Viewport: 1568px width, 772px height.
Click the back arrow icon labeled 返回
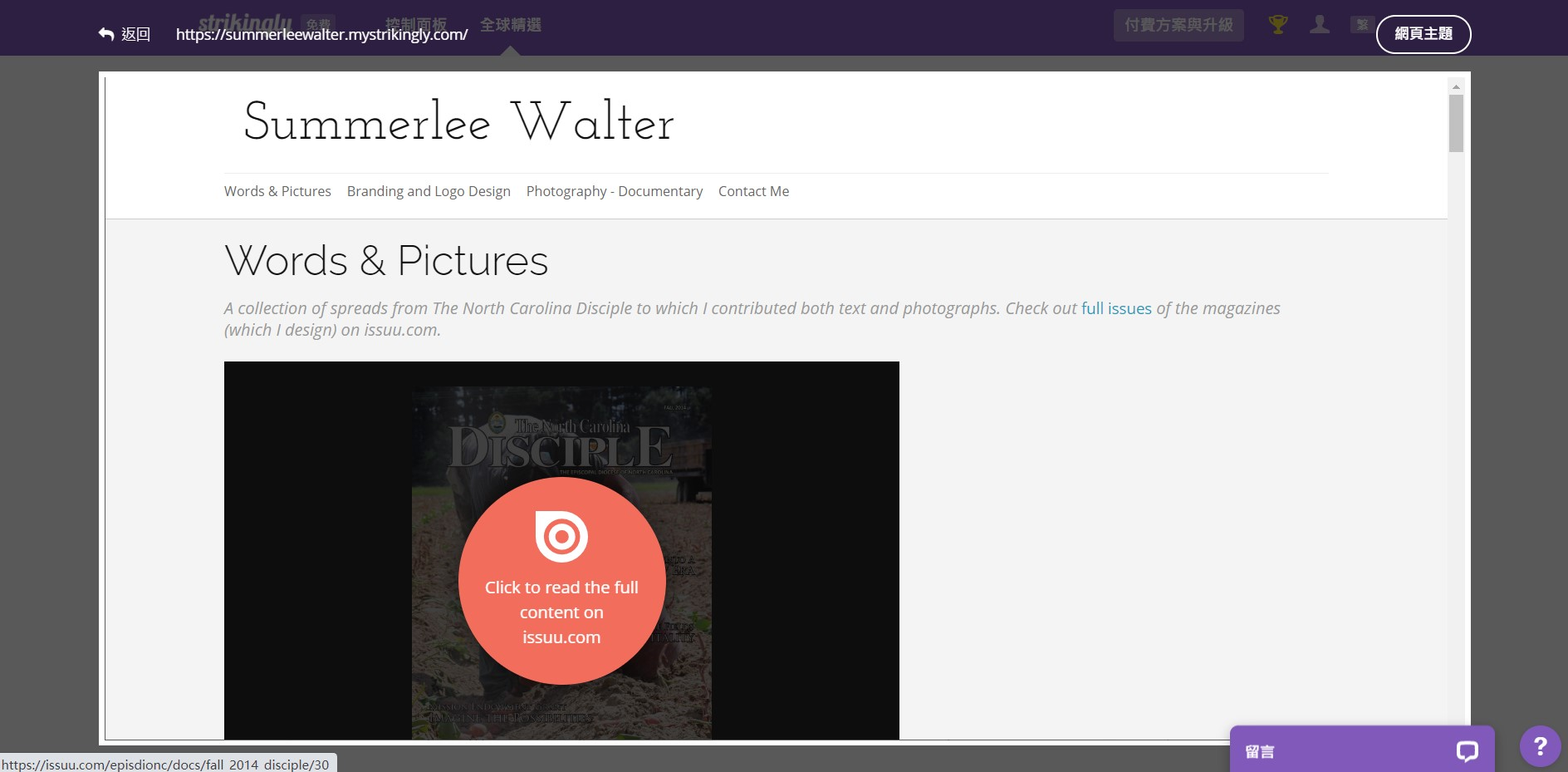[x=106, y=34]
